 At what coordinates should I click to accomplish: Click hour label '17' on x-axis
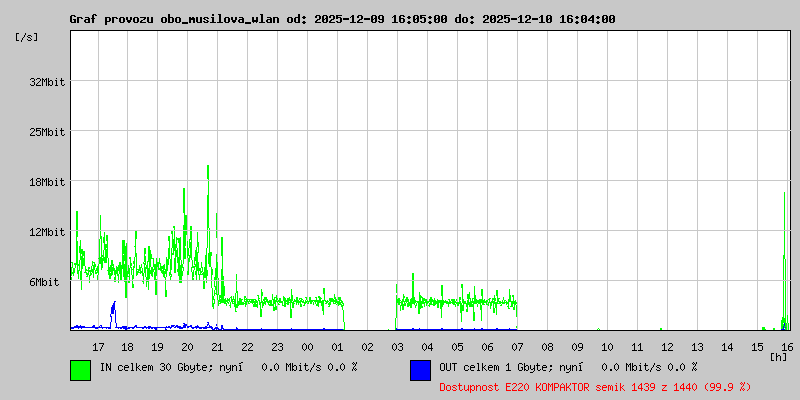point(98,347)
